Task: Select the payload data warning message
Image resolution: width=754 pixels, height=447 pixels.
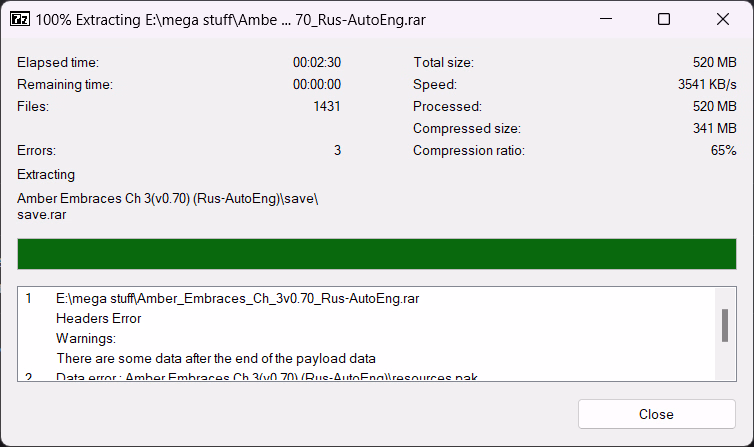Action: pyautogui.click(x=215, y=358)
